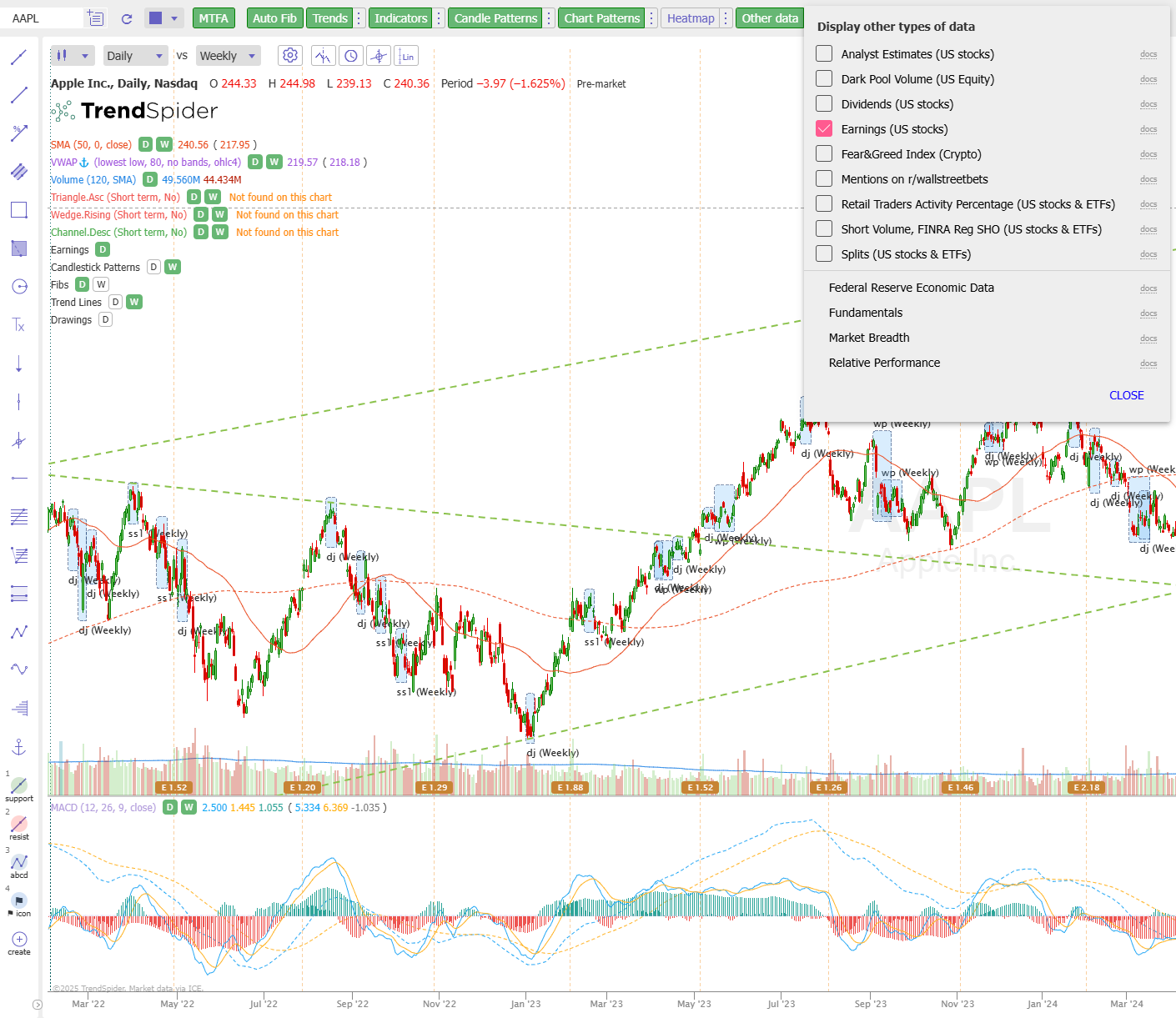The image size is (1176, 1018).
Task: Open Indicators options three-dot menu
Action: 439,18
